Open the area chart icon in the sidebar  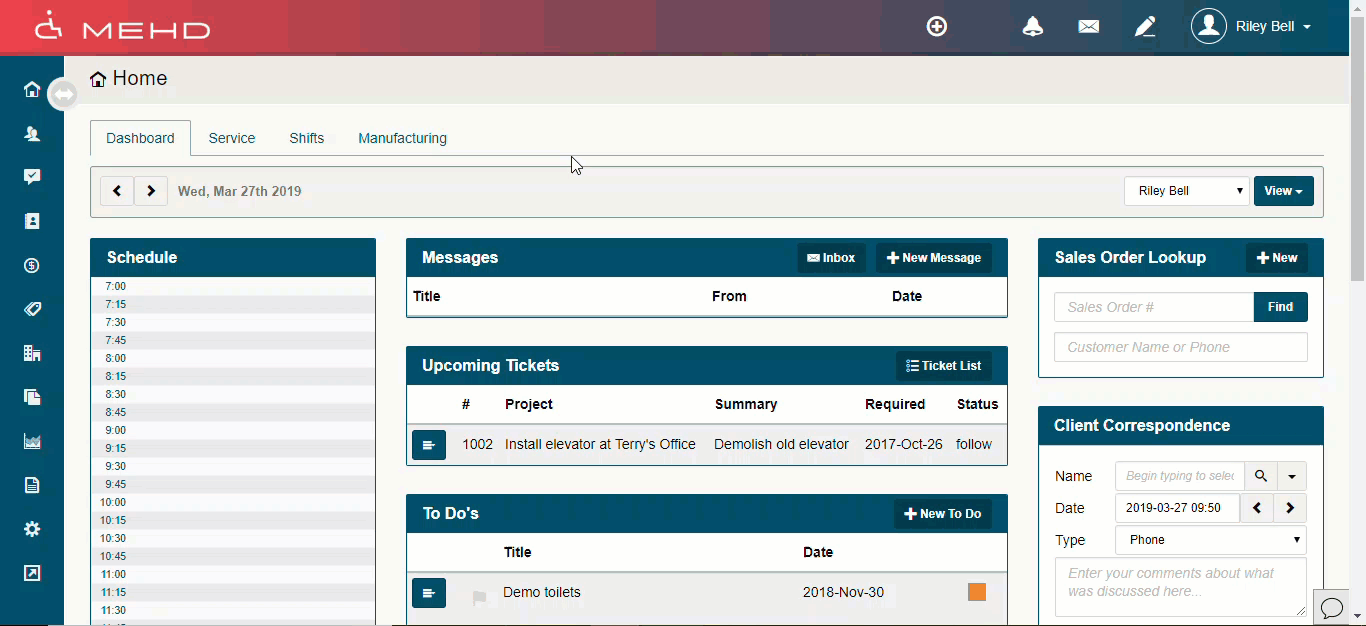point(32,441)
